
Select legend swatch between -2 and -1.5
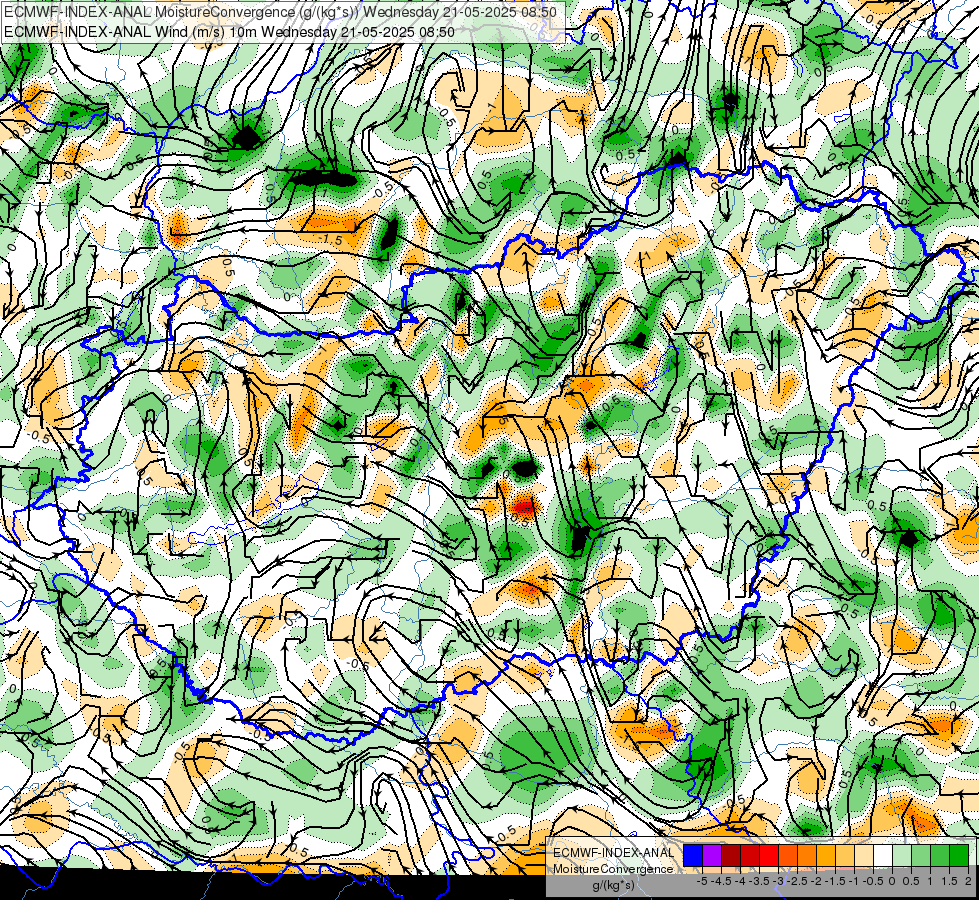click(x=826, y=856)
